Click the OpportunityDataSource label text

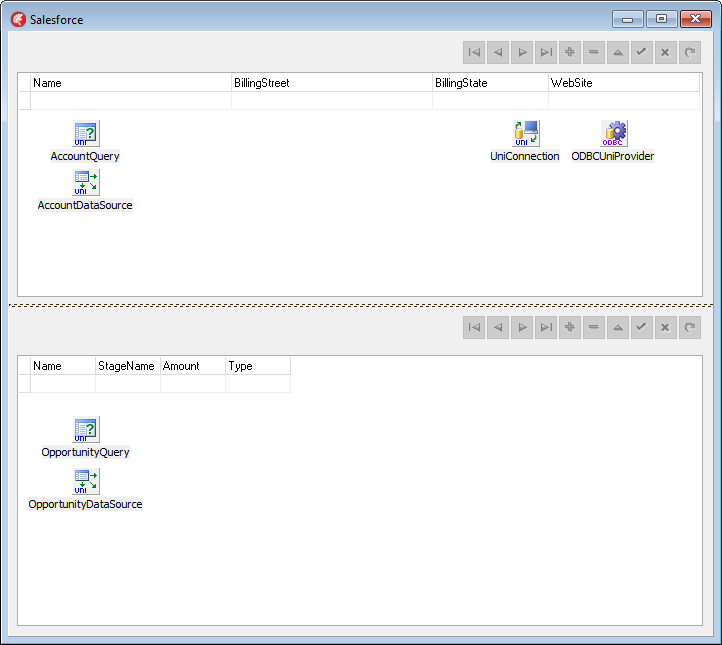86,504
